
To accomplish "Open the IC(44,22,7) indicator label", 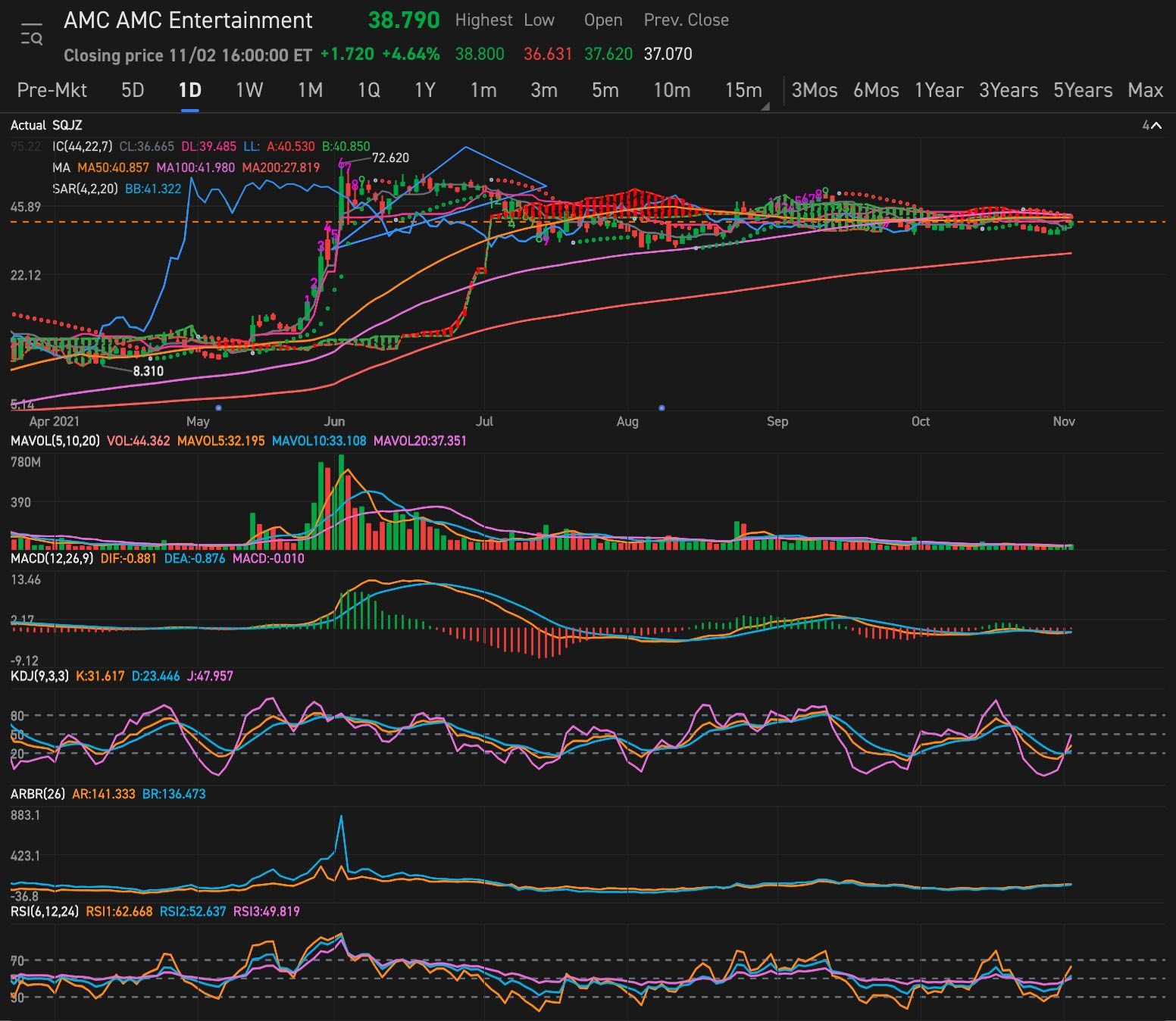I will (82, 146).
